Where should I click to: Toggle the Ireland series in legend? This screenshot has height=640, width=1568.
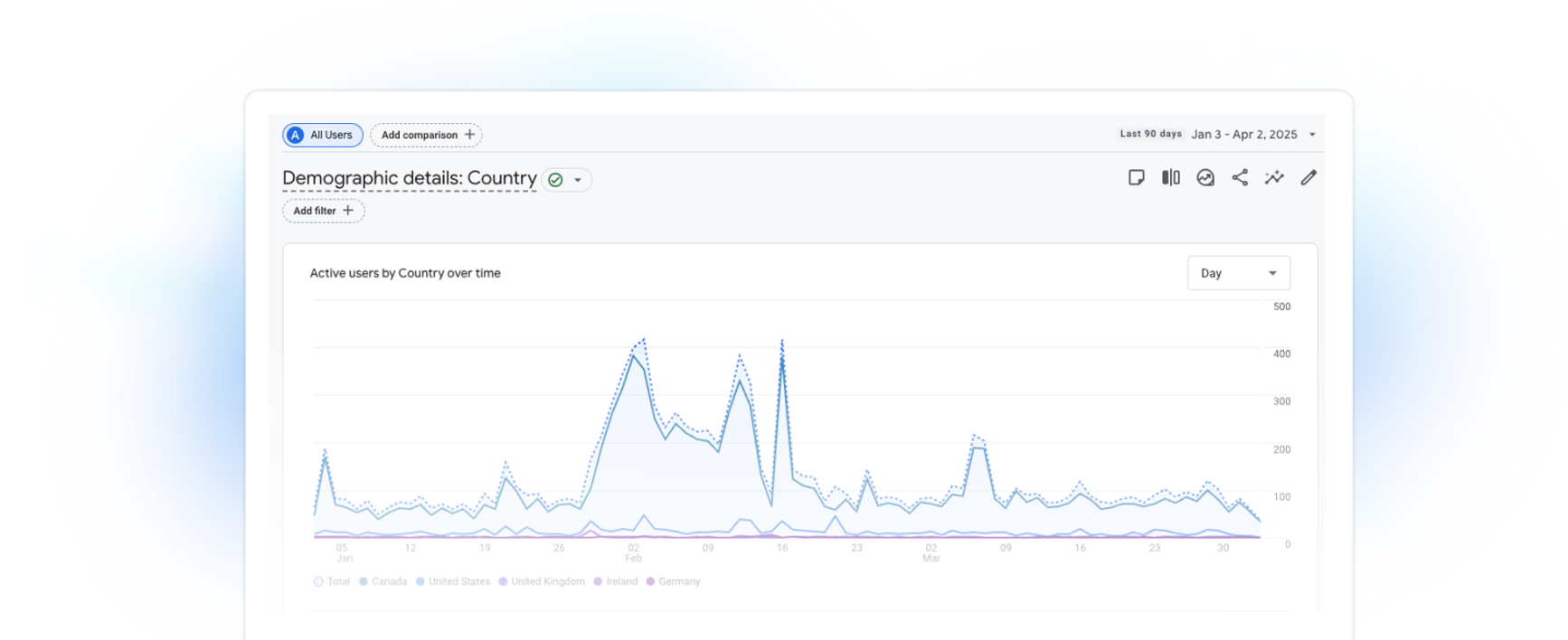(615, 581)
